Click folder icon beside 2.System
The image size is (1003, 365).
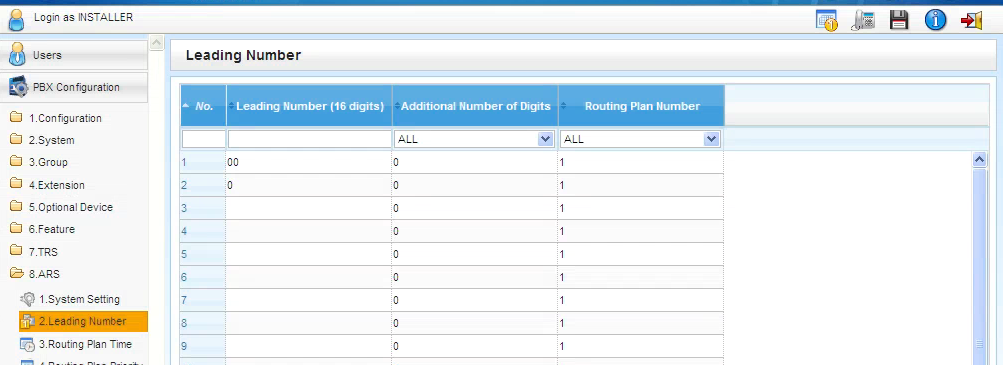coord(16,140)
